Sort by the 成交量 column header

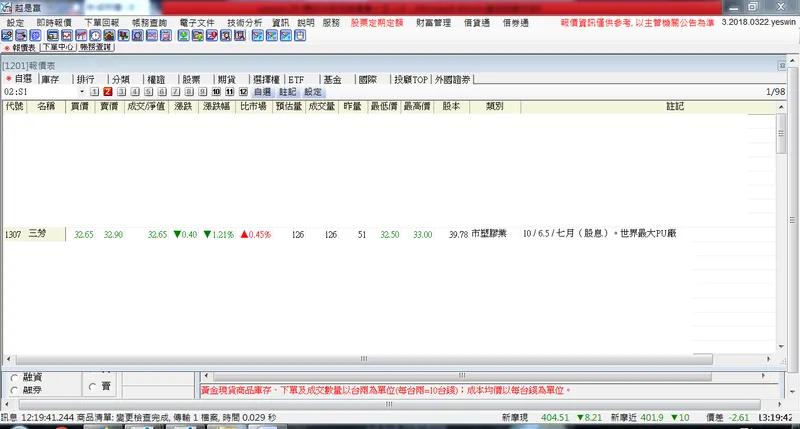click(x=321, y=107)
